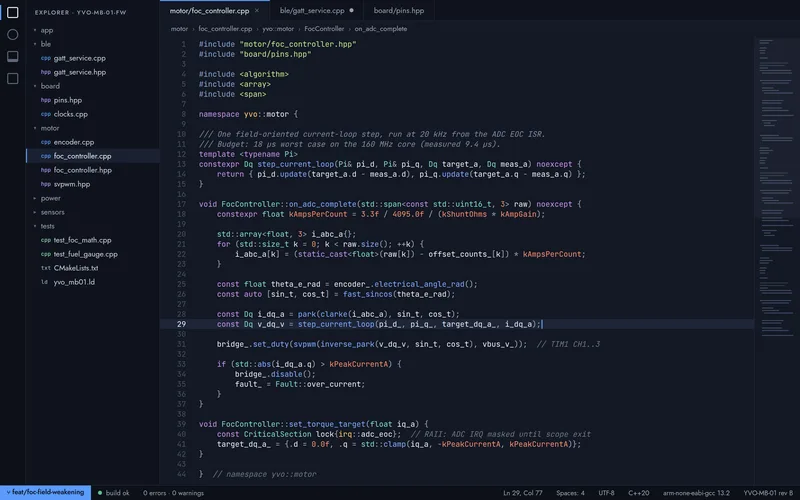The width and height of the screenshot is (800, 500).
Task: Click 'CriticalSection' in line 40
Action: (277, 434)
